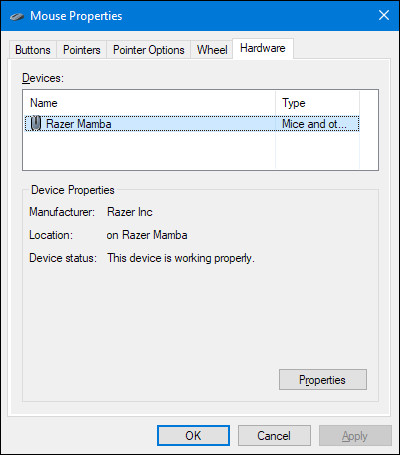This screenshot has width=400, height=455.
Task: Click the 'on Razer Mamba' location text
Action: (147, 235)
